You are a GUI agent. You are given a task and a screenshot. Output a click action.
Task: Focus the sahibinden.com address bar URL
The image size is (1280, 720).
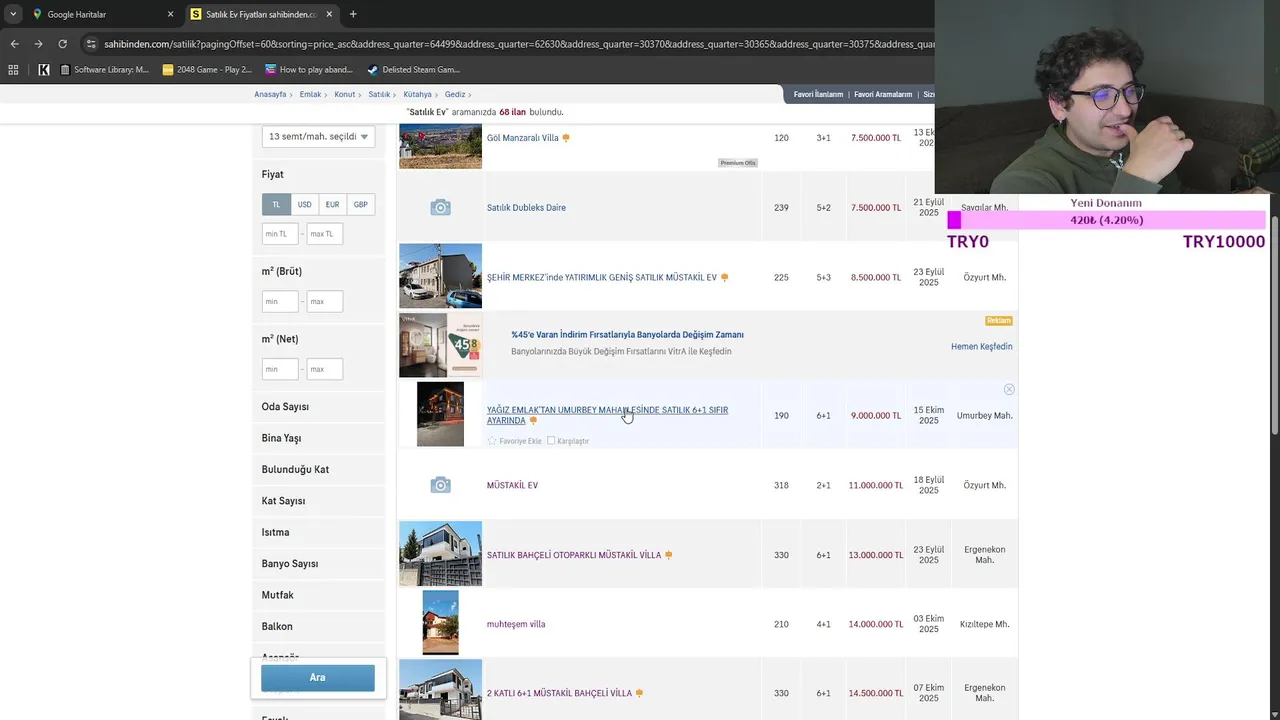(518, 44)
